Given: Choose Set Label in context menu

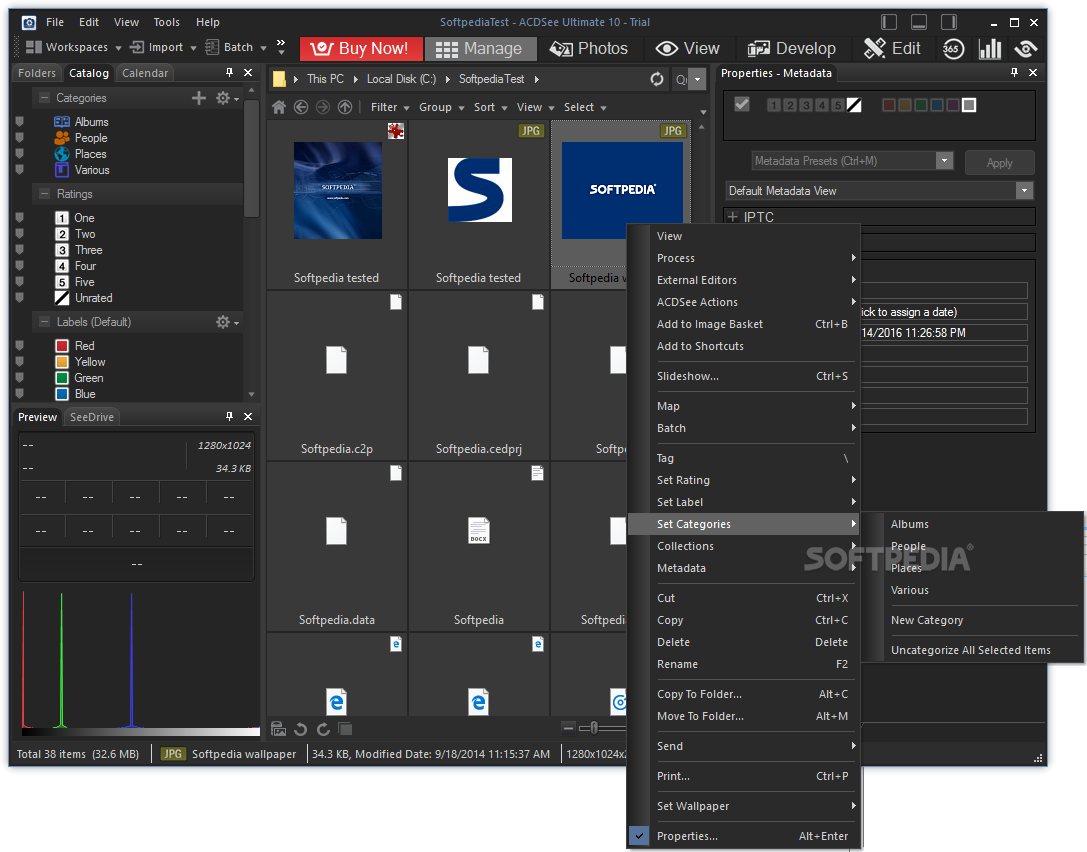Looking at the screenshot, I should click(743, 502).
